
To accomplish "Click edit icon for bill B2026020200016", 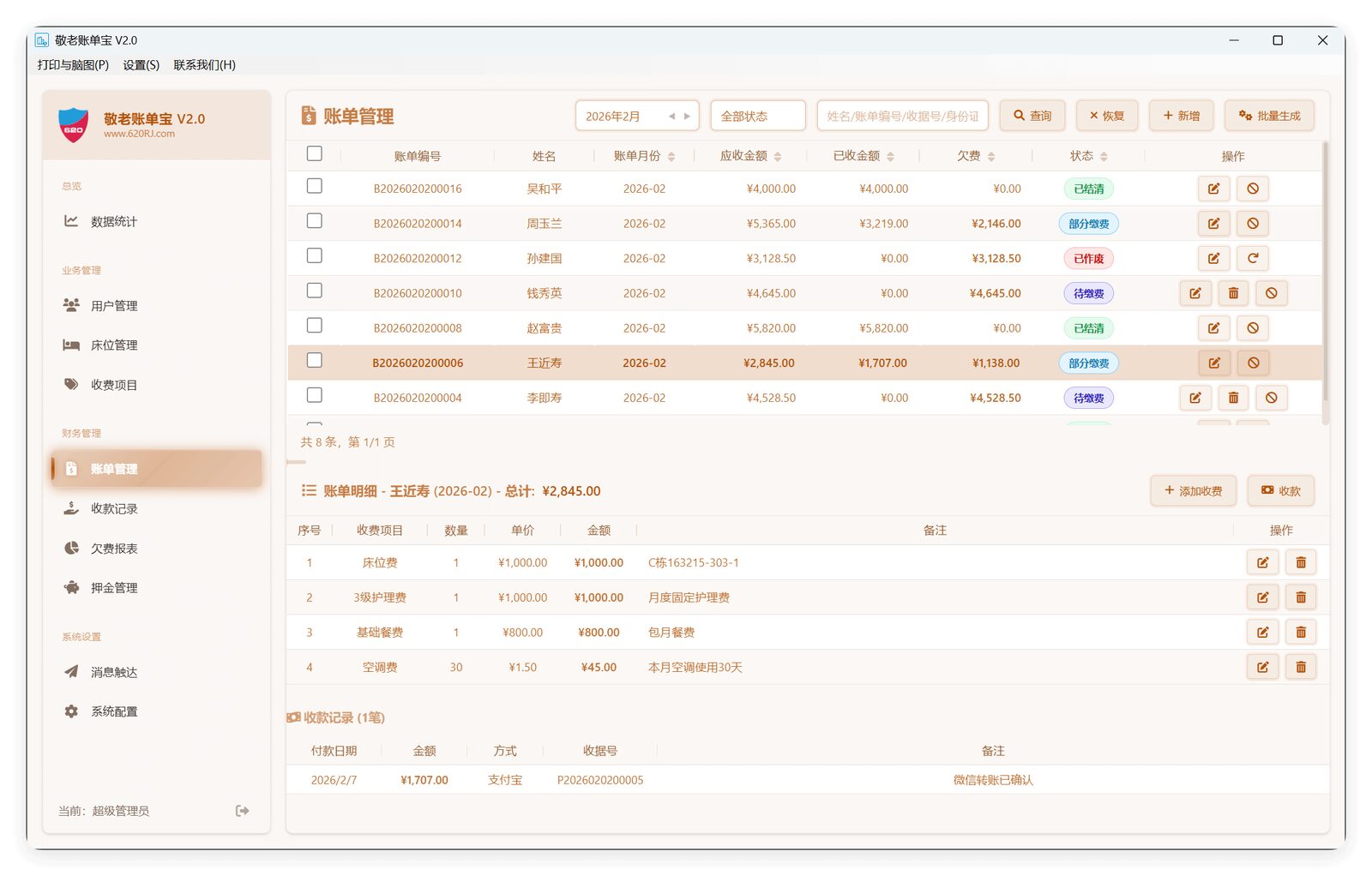I will [1213, 189].
